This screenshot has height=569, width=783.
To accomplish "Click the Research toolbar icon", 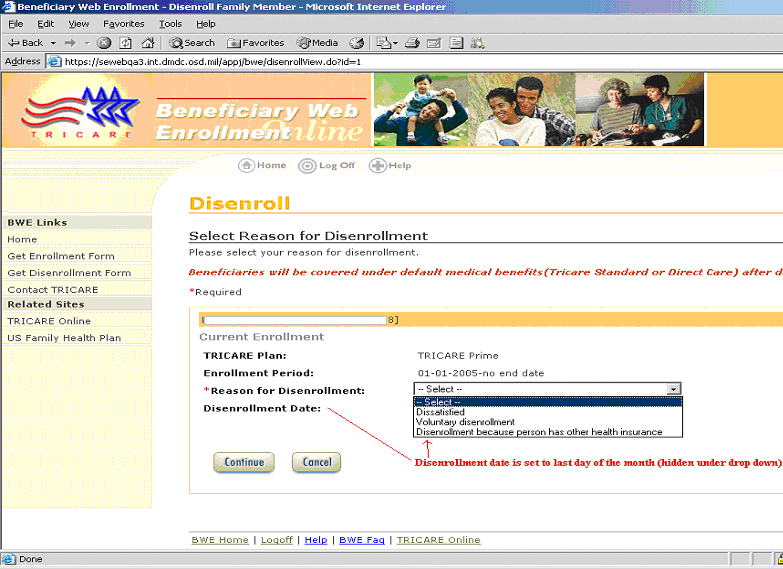I will coord(477,43).
